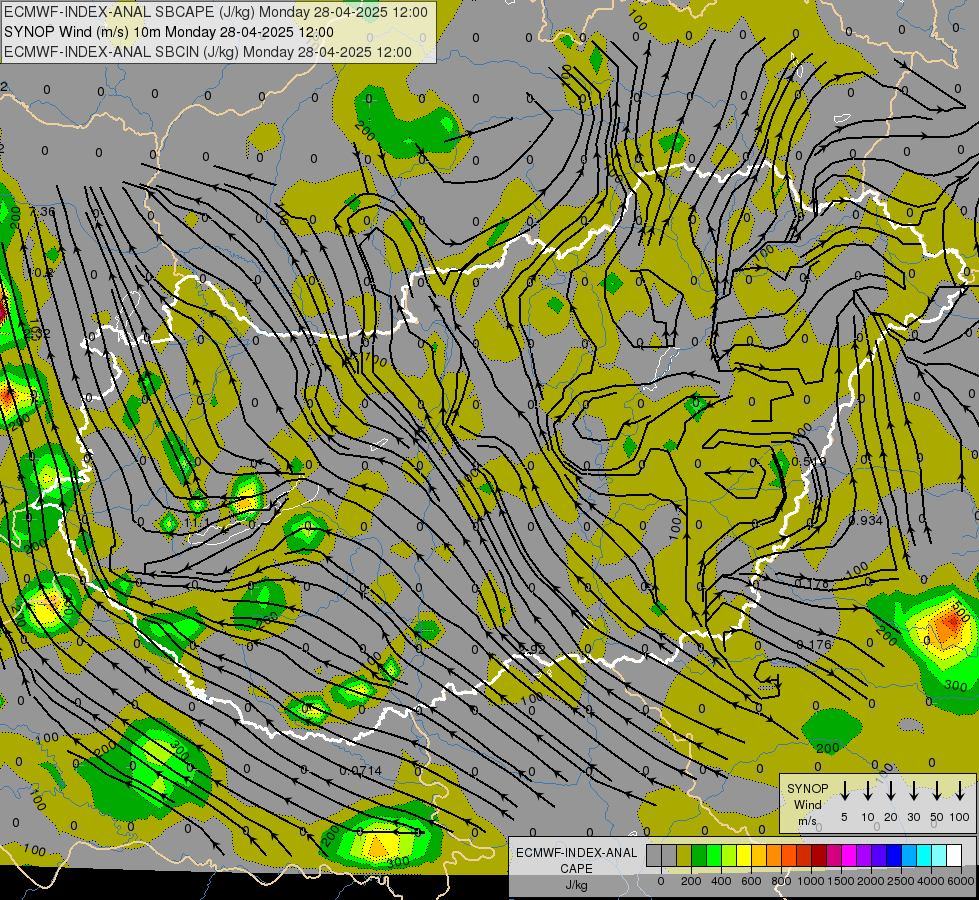The width and height of the screenshot is (979, 900).
Task: Select the SBCIN title line
Action: tap(208, 52)
